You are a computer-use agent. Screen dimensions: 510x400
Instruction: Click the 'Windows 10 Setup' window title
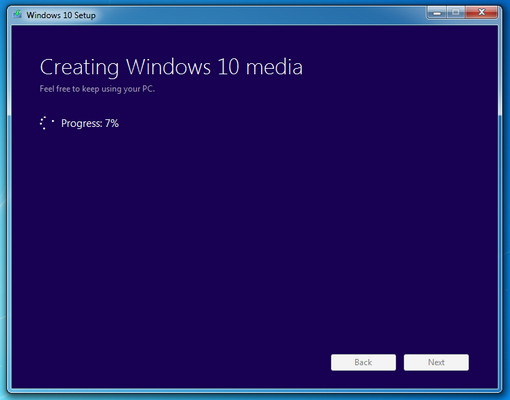61,15
